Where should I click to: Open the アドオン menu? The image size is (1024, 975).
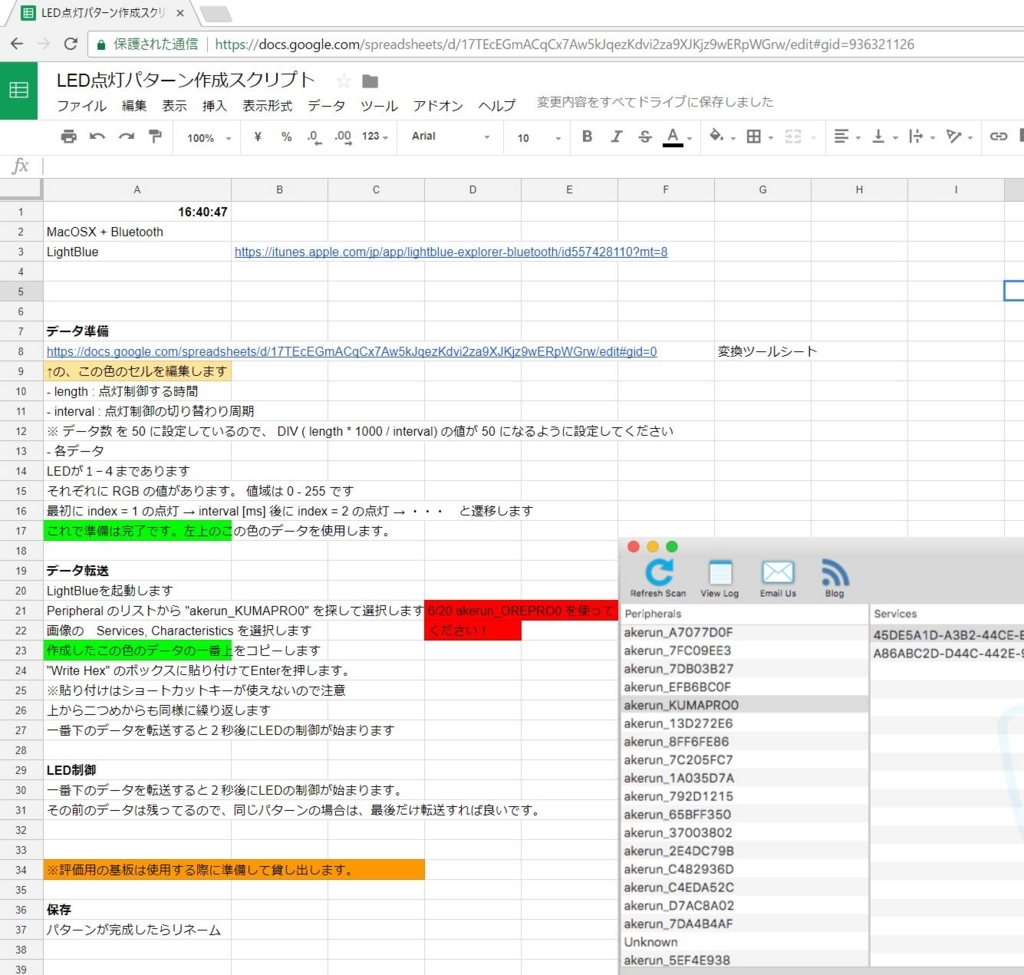tap(438, 106)
